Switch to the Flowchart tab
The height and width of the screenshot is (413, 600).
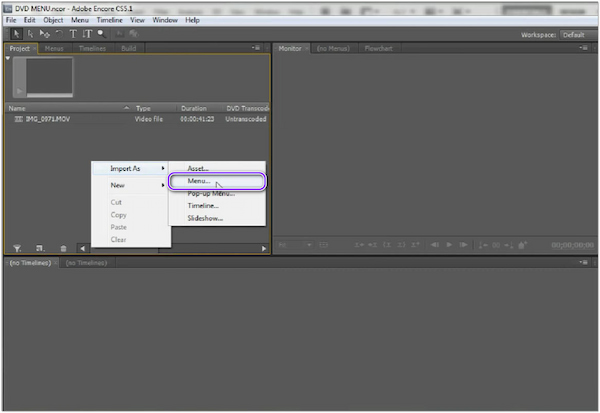point(378,49)
